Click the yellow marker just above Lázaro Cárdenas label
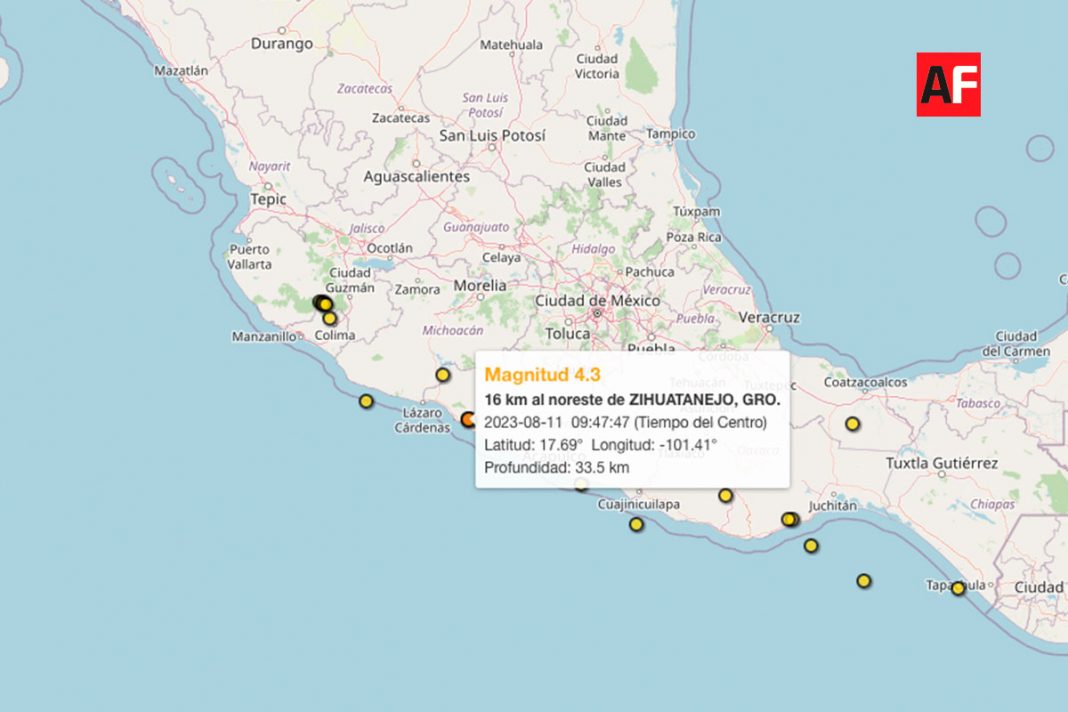The height and width of the screenshot is (712, 1068). (443, 375)
